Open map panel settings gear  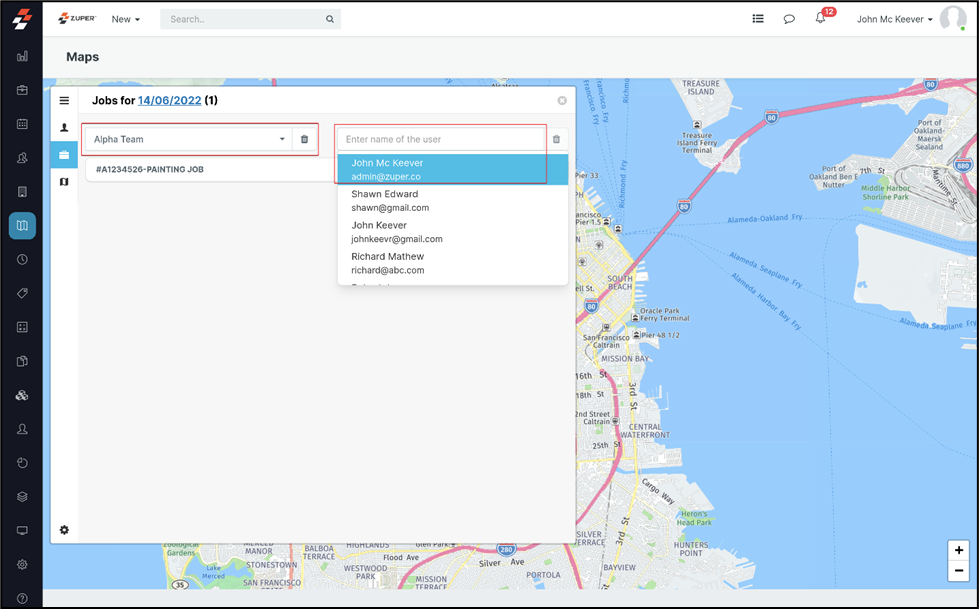click(64, 530)
